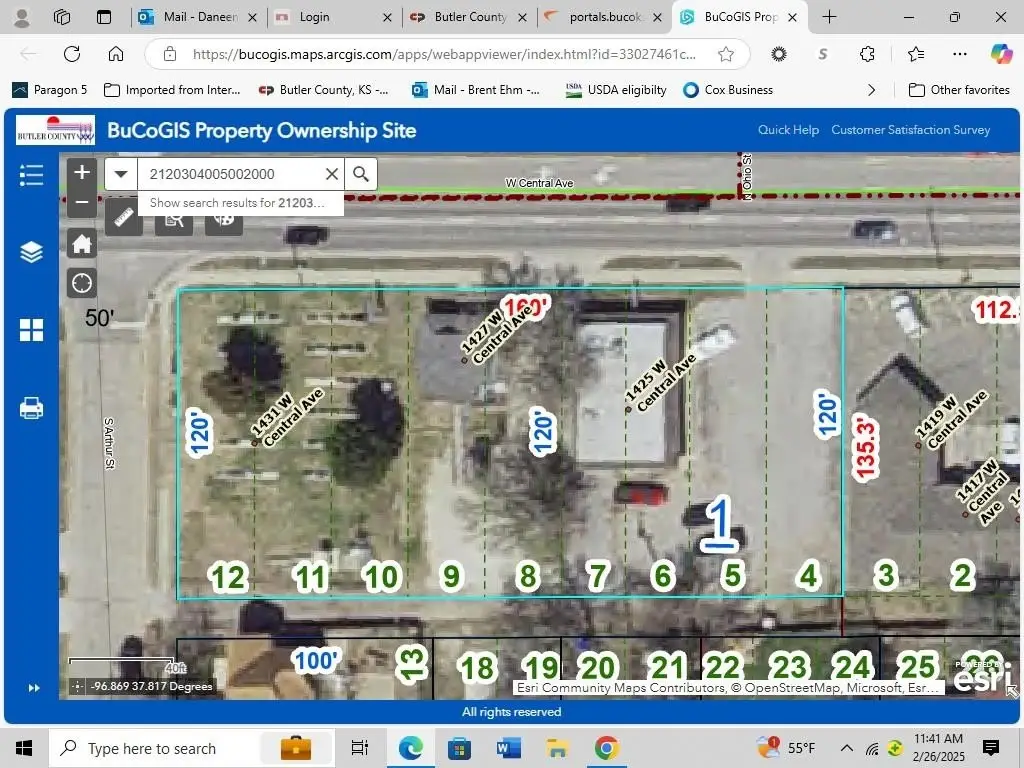
Task: Open the Layers stack widget
Action: click(x=31, y=252)
